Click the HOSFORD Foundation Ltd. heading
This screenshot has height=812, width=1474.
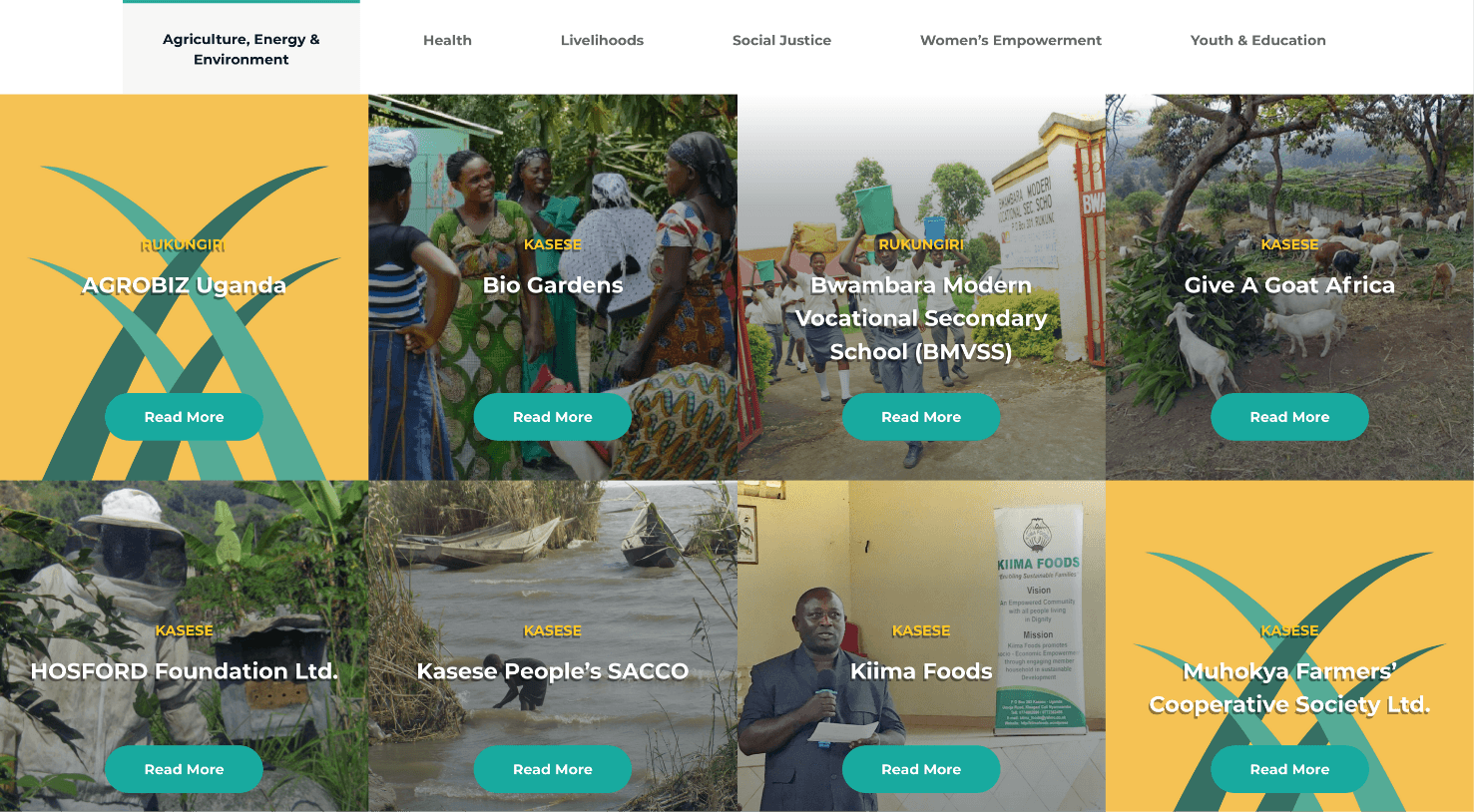pos(185,671)
